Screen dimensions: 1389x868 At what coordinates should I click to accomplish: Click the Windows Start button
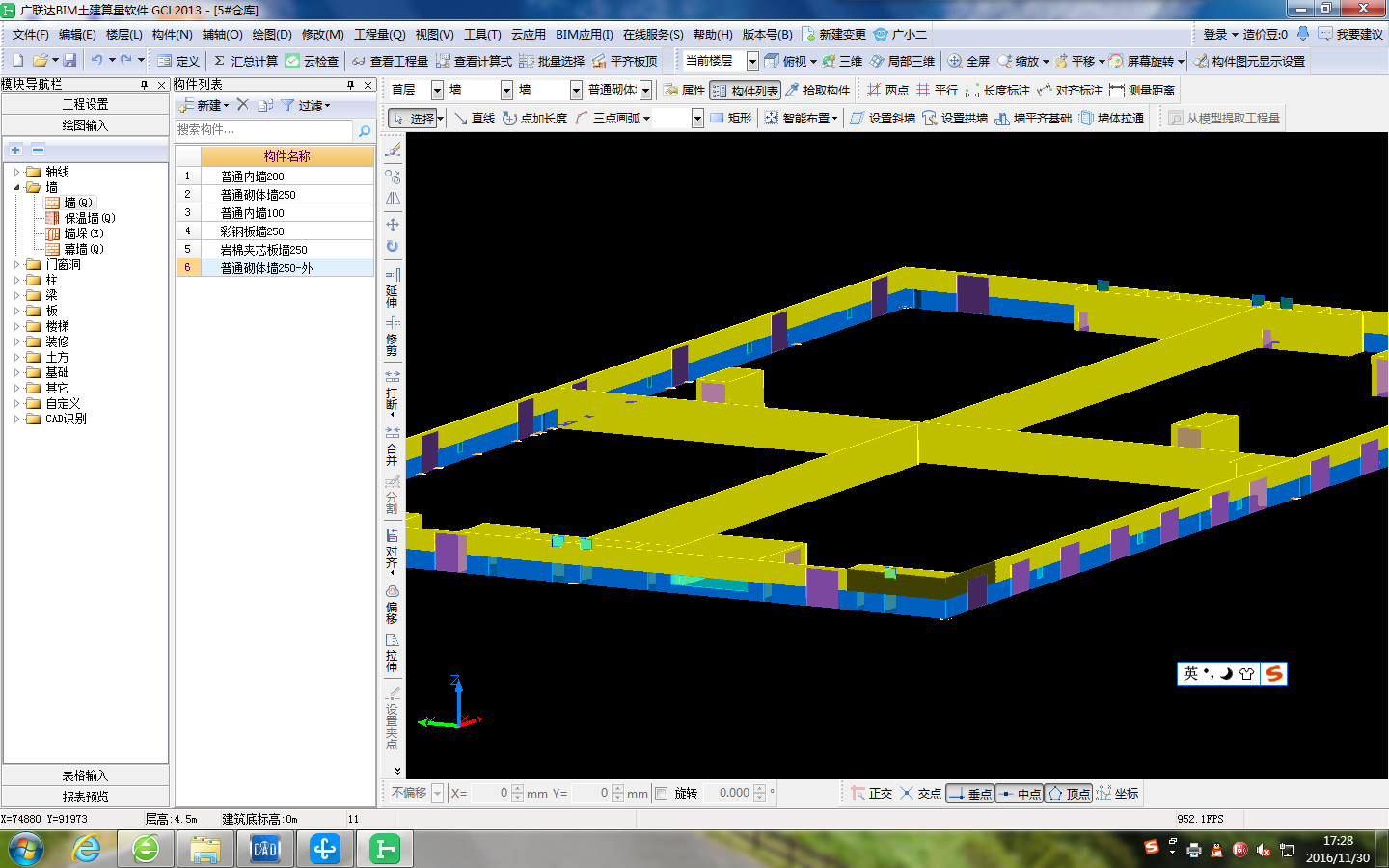[26, 849]
